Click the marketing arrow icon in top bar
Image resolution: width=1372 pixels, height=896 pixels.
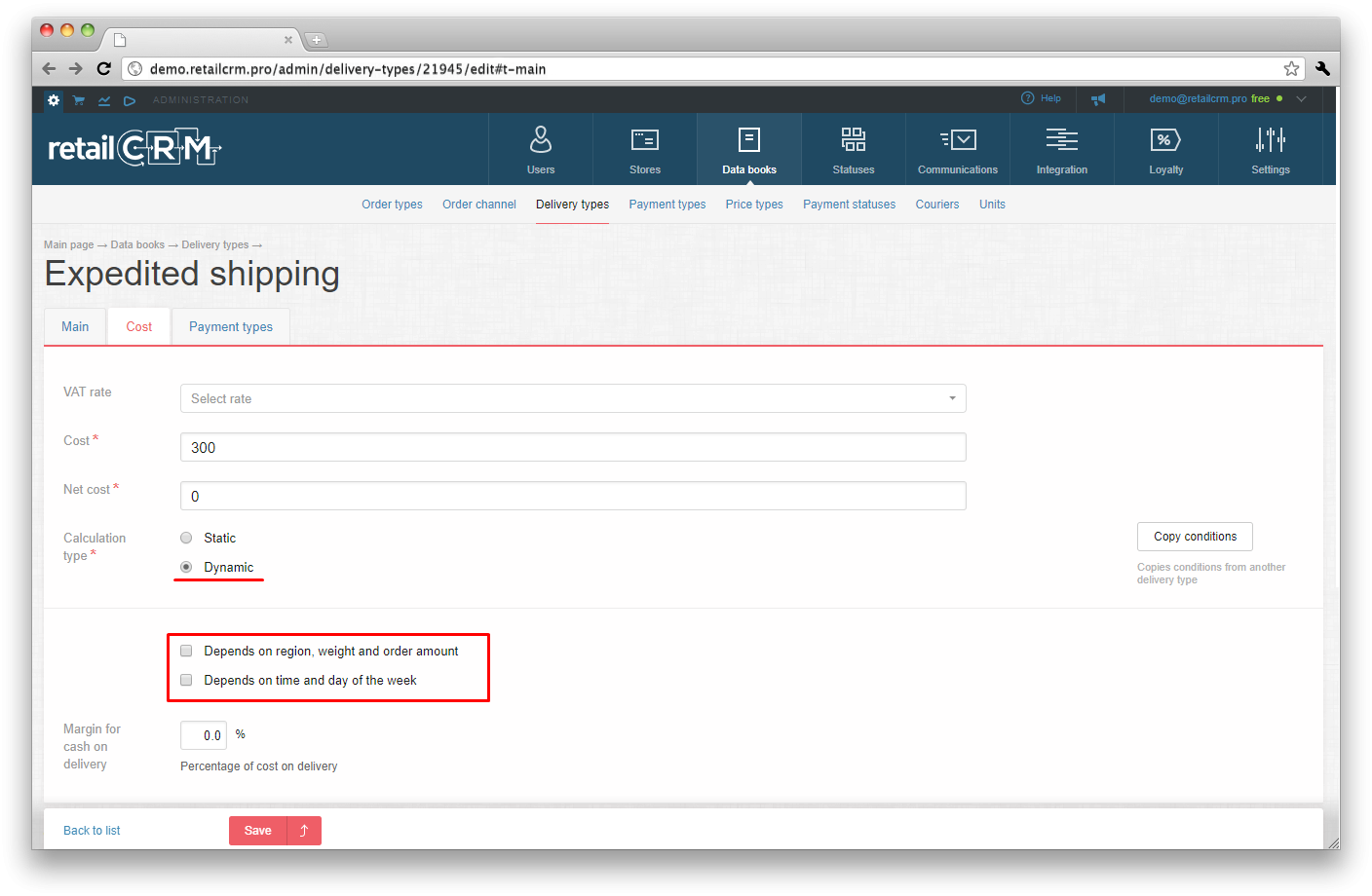pos(130,100)
